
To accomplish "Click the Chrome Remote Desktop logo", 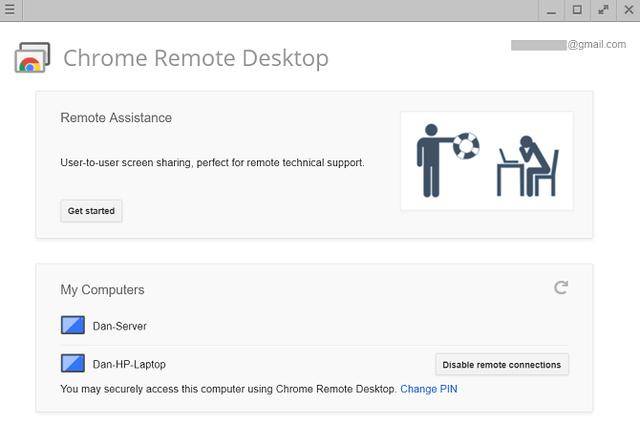I will tap(32, 58).
